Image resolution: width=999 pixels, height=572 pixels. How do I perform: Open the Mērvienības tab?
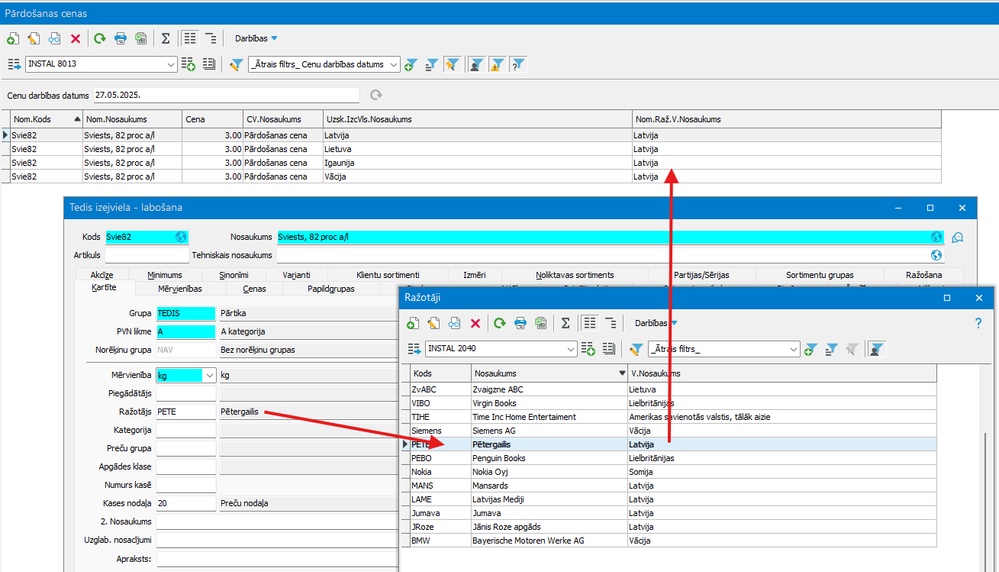[x=180, y=289]
